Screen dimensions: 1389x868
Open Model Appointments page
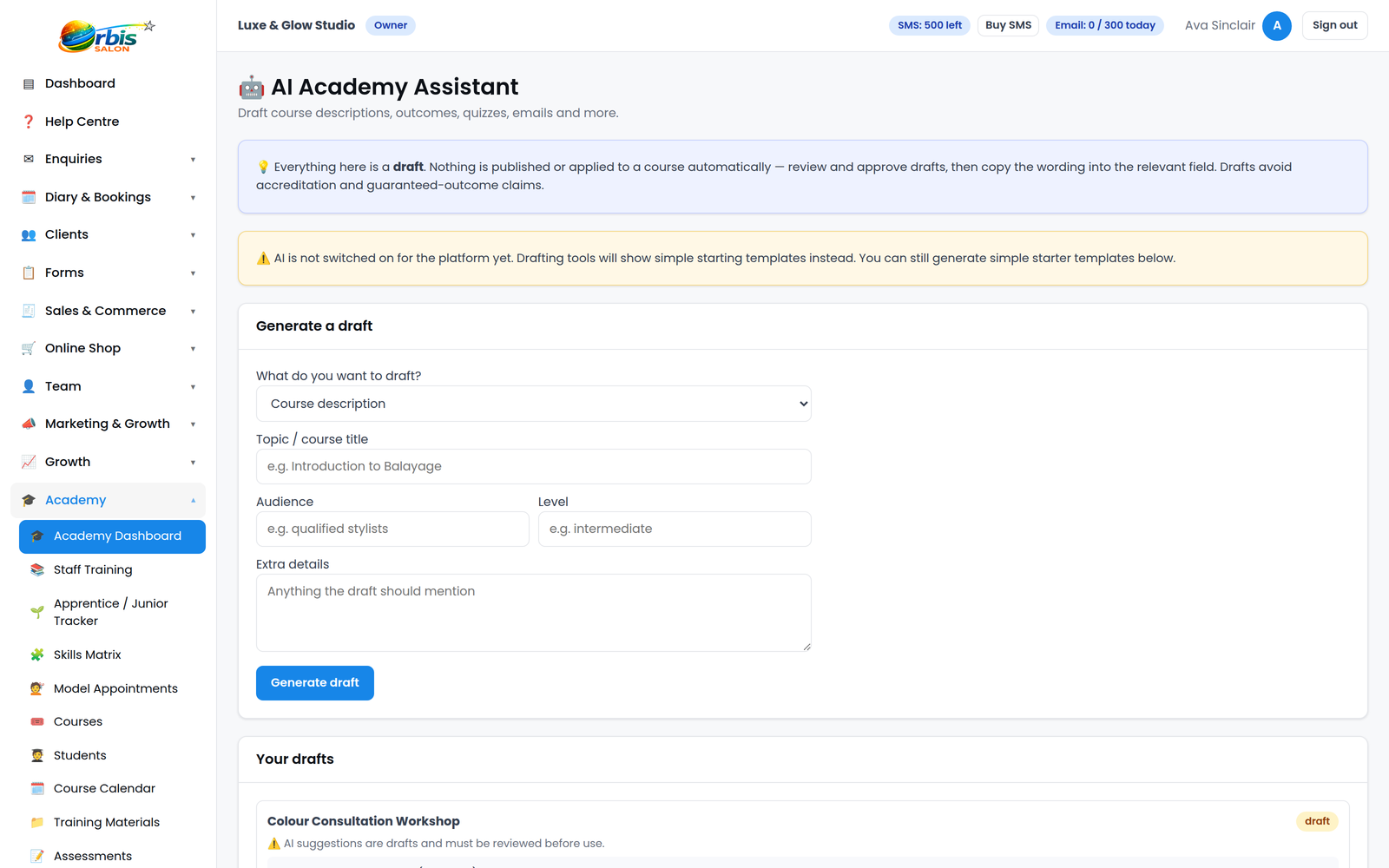coord(112,688)
